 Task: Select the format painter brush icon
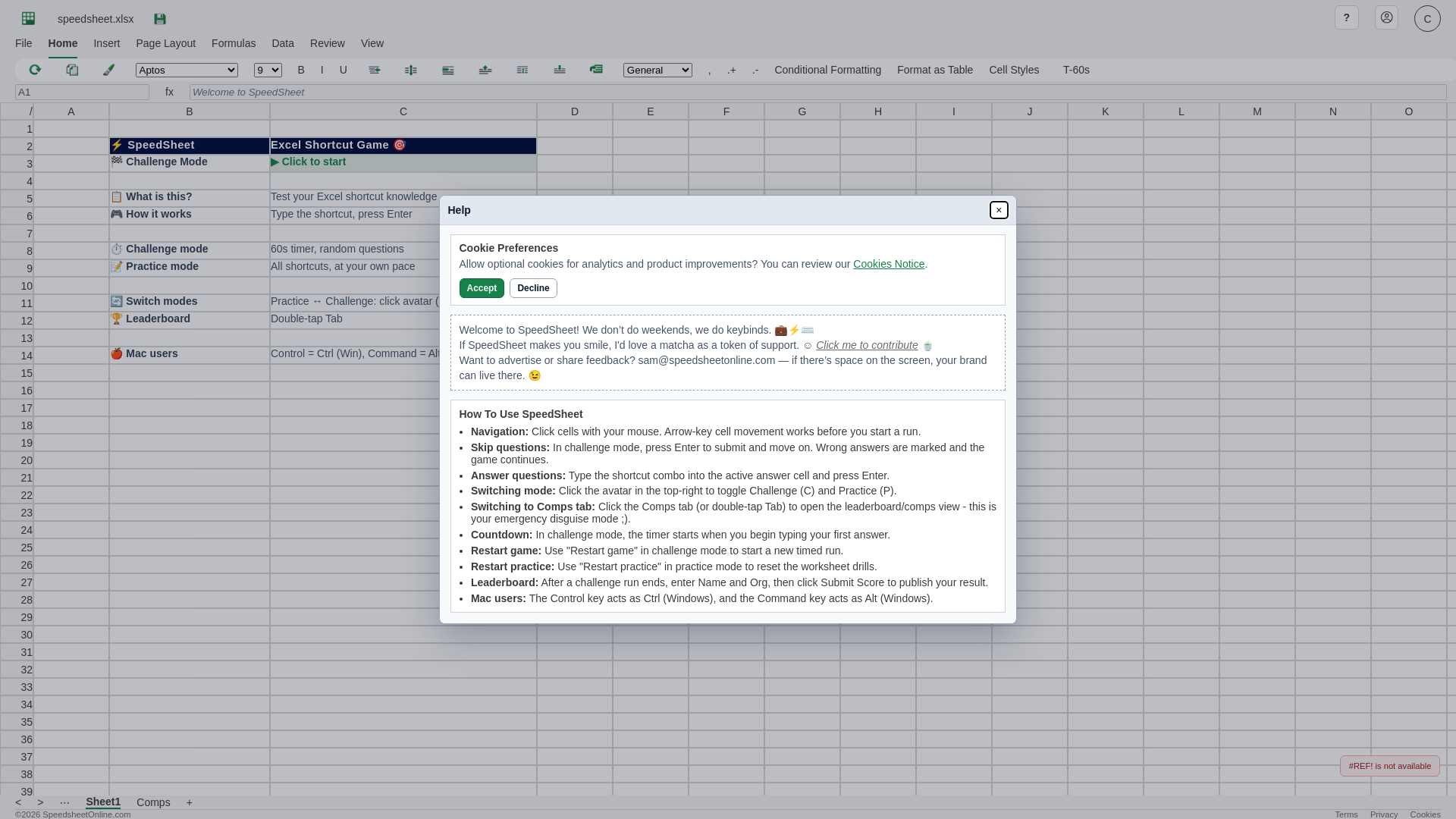(109, 70)
